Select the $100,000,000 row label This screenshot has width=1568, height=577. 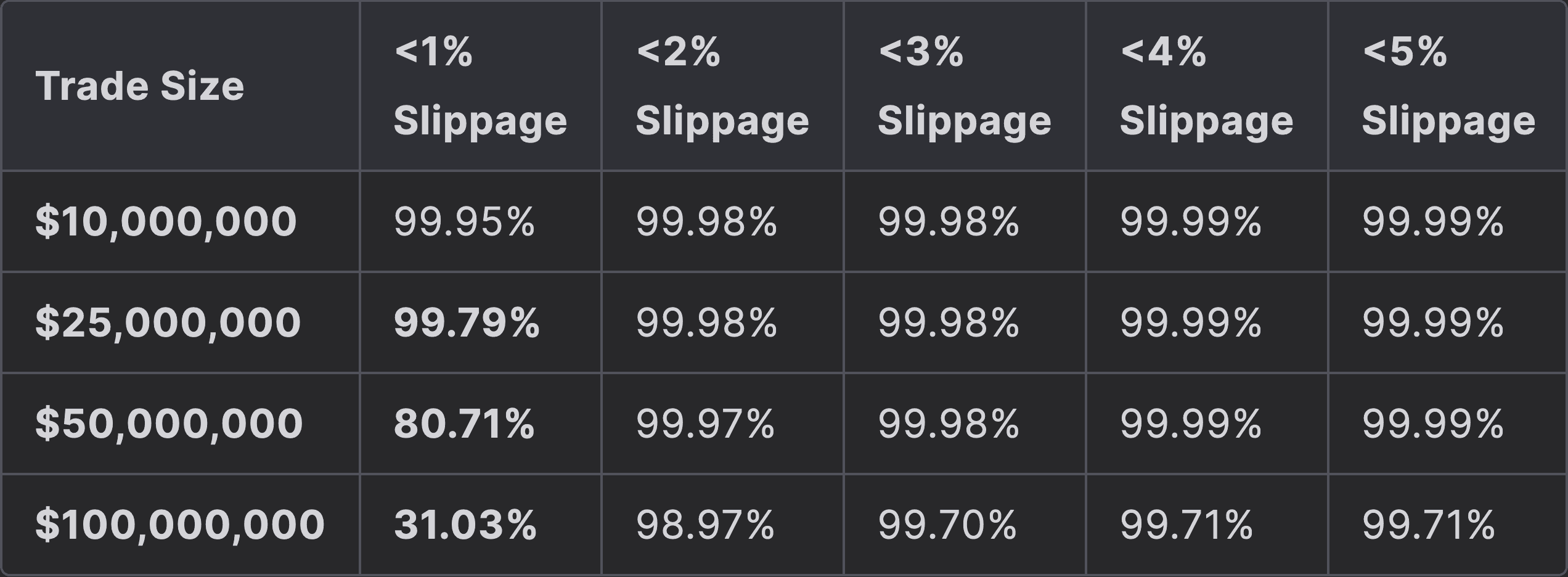point(179,525)
